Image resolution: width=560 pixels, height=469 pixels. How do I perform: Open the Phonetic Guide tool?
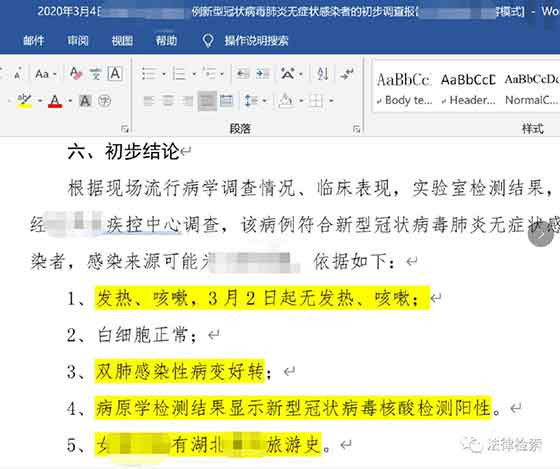[x=95, y=74]
